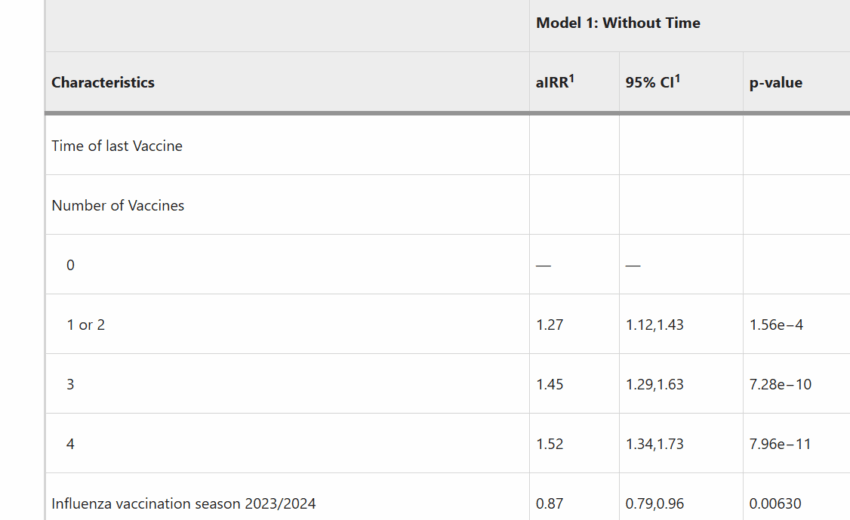
Task: Click the confidence interval 1.12,1.43
Action: pos(654,325)
